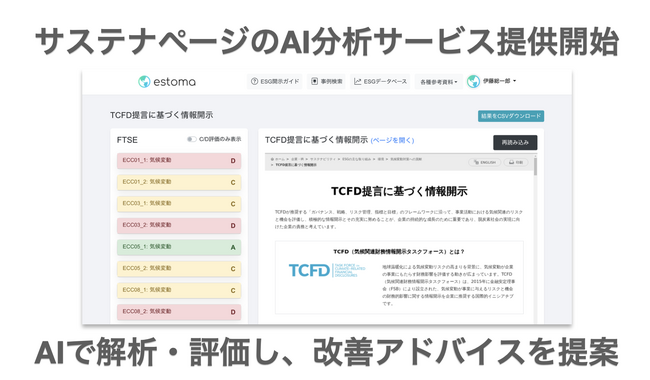The height and width of the screenshot is (380, 650).
Task: Open ESGデータベース chart icon
Action: [357, 81]
